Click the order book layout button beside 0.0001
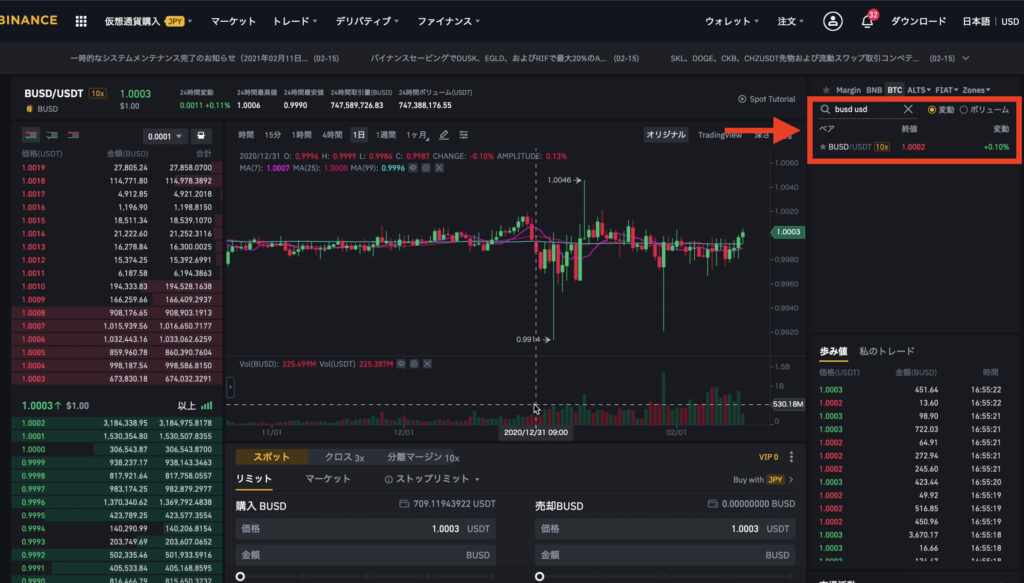This screenshot has height=583, width=1024. click(x=201, y=136)
